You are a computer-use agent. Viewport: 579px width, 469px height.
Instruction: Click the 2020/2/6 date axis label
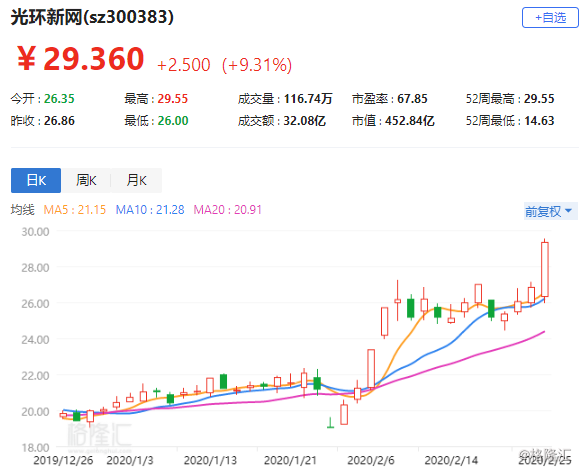point(371,461)
